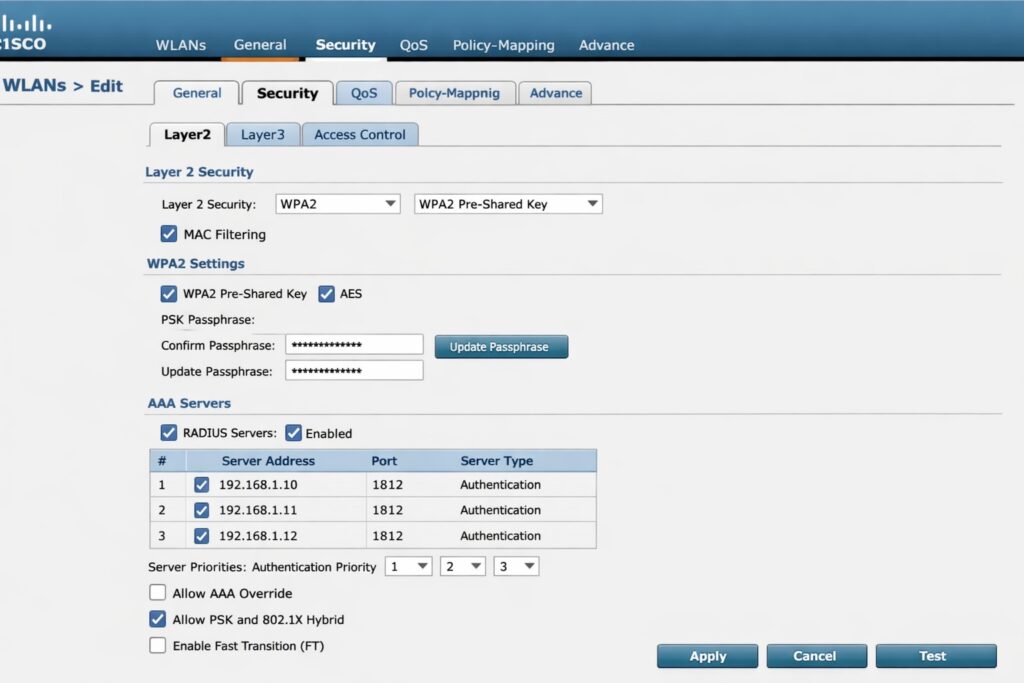Viewport: 1024px width, 683px height.
Task: Disable MAC Filtering
Action: click(x=169, y=234)
